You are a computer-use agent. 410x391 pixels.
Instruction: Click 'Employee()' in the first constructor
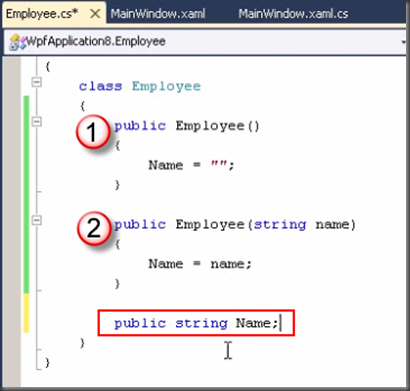[217, 126]
